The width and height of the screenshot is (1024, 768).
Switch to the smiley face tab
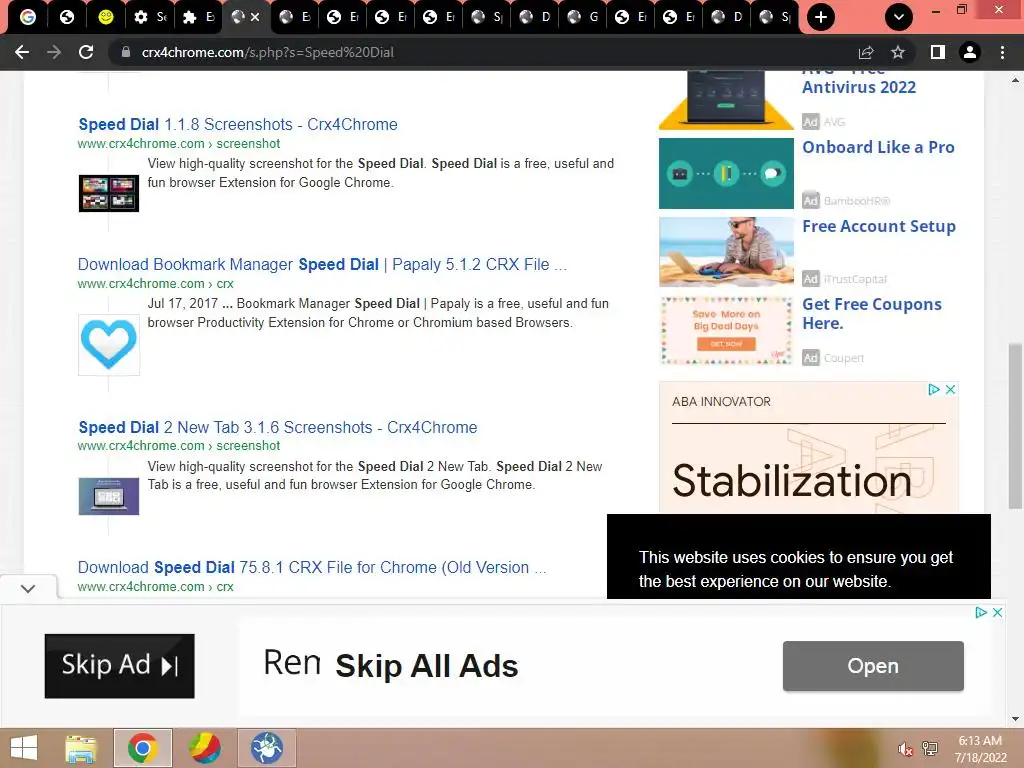click(x=105, y=17)
